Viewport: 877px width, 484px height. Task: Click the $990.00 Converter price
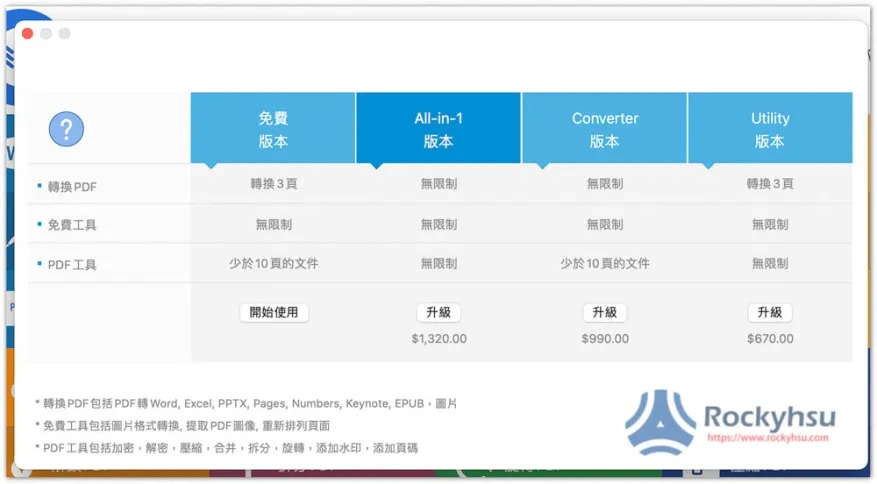(x=604, y=339)
